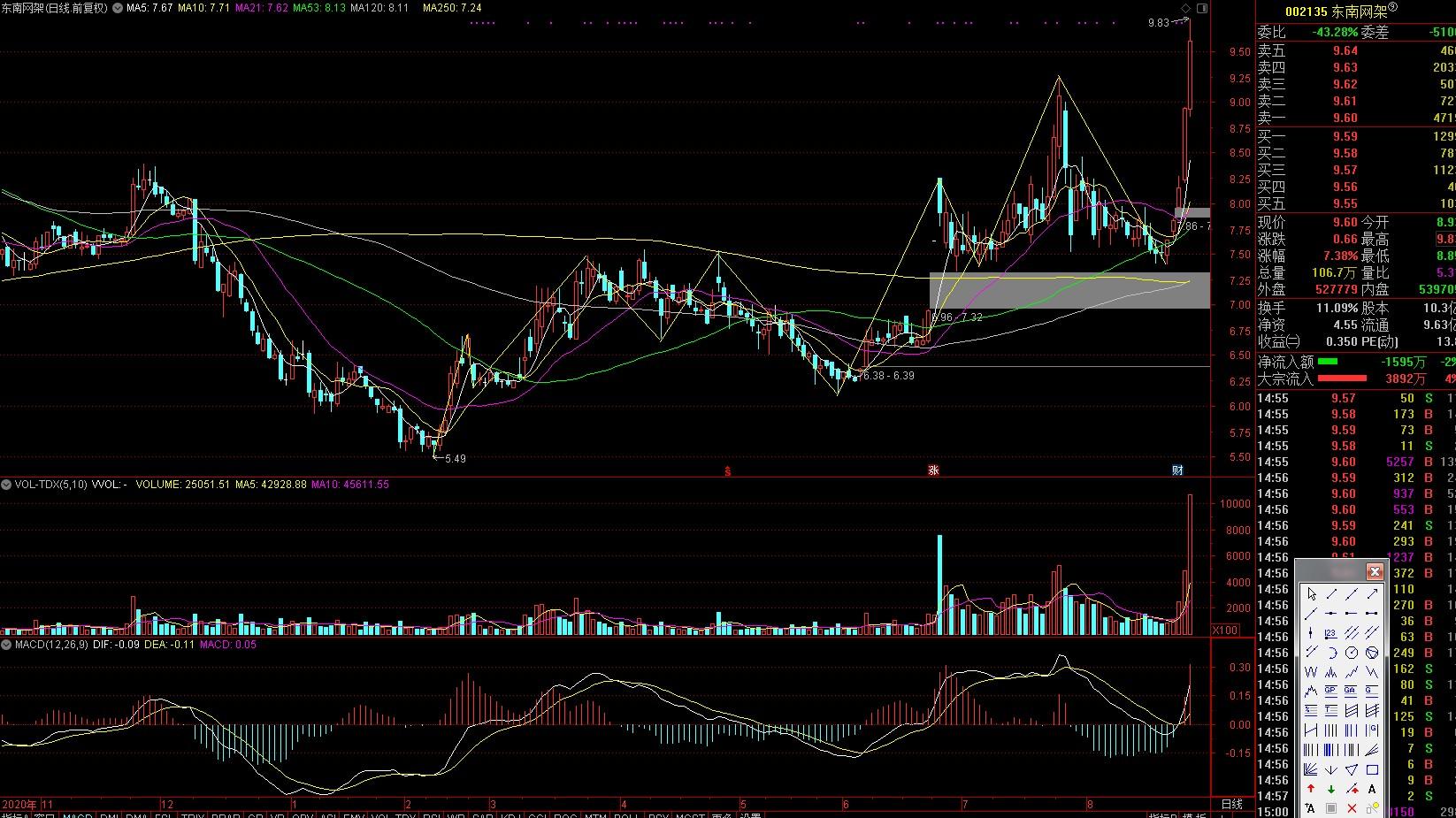Select the W-shaped wave line tool

(x=1311, y=672)
